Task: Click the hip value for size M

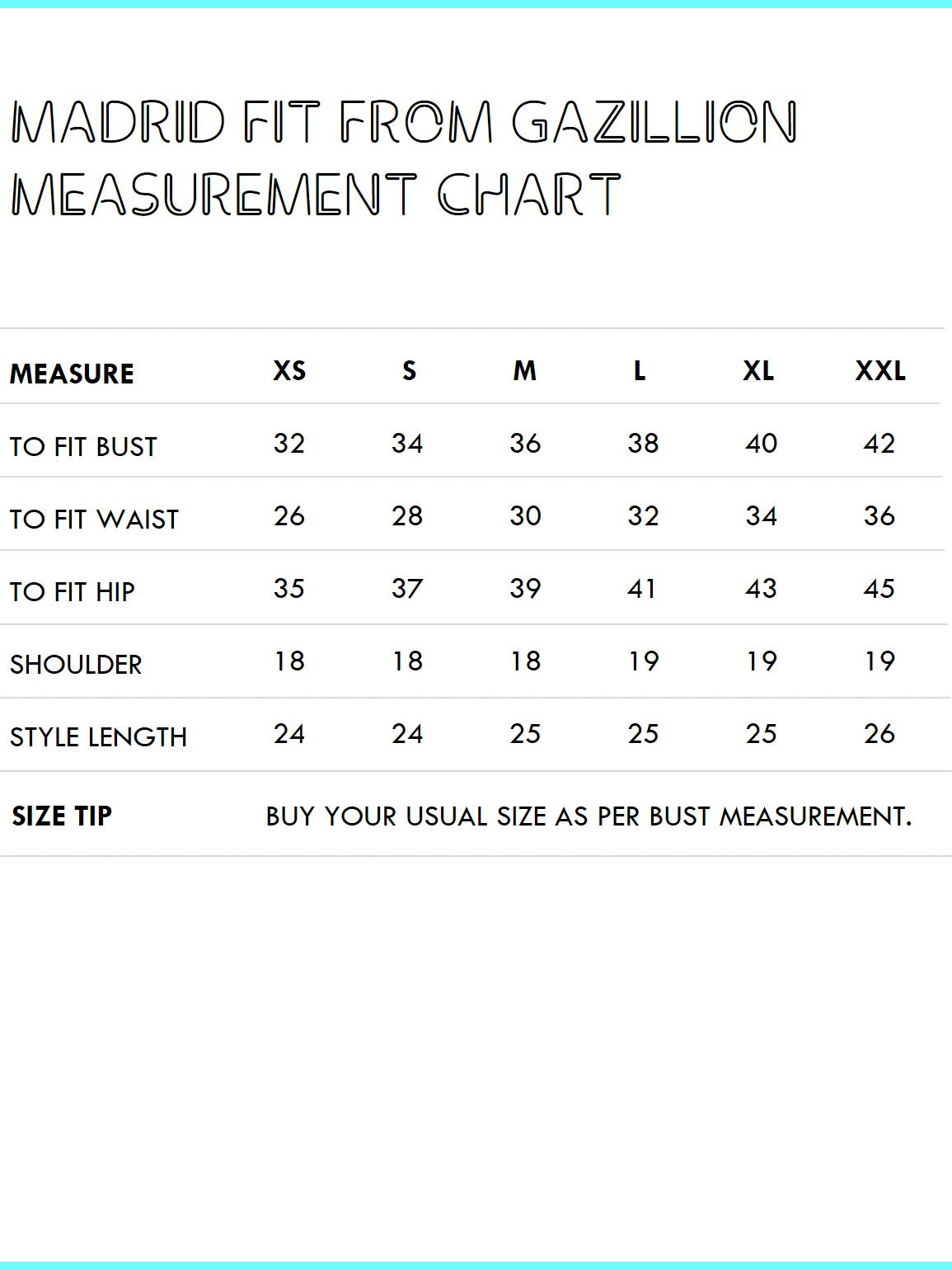Action: [x=525, y=589]
